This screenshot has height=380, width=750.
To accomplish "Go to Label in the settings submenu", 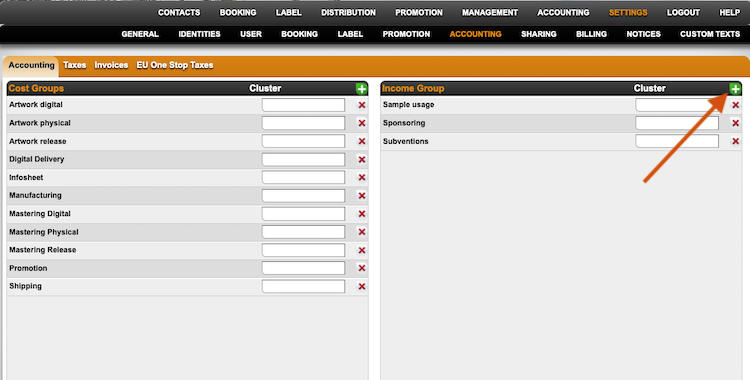I will point(350,34).
